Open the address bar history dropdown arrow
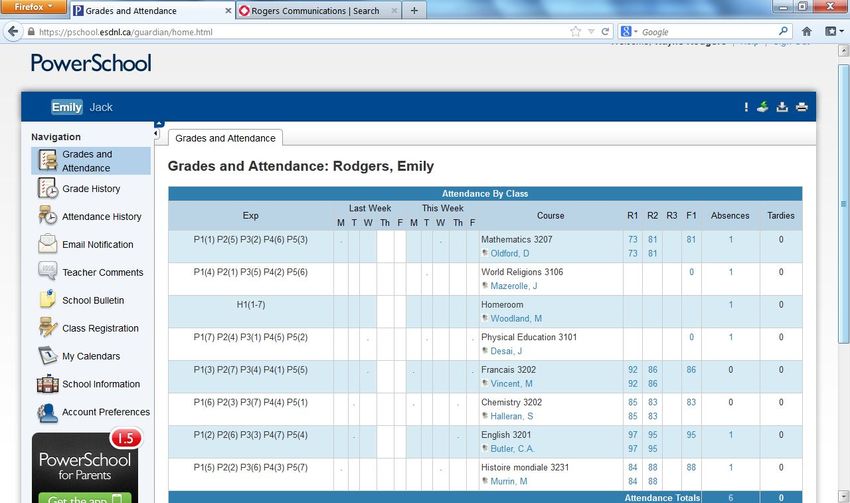This screenshot has height=503, width=850. pyautogui.click(x=591, y=31)
